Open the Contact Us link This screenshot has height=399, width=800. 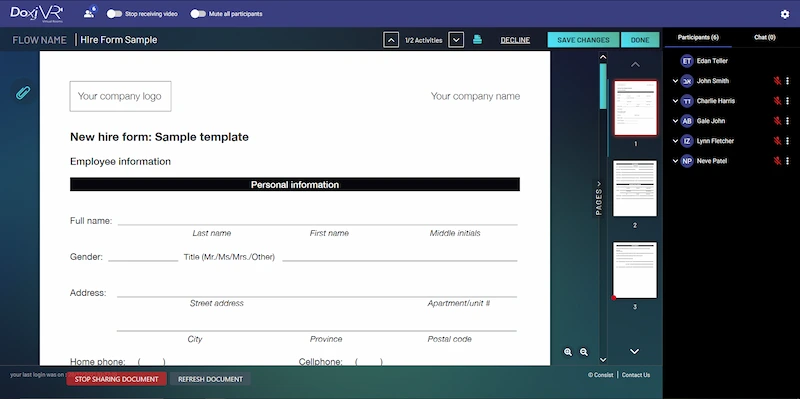pos(636,375)
